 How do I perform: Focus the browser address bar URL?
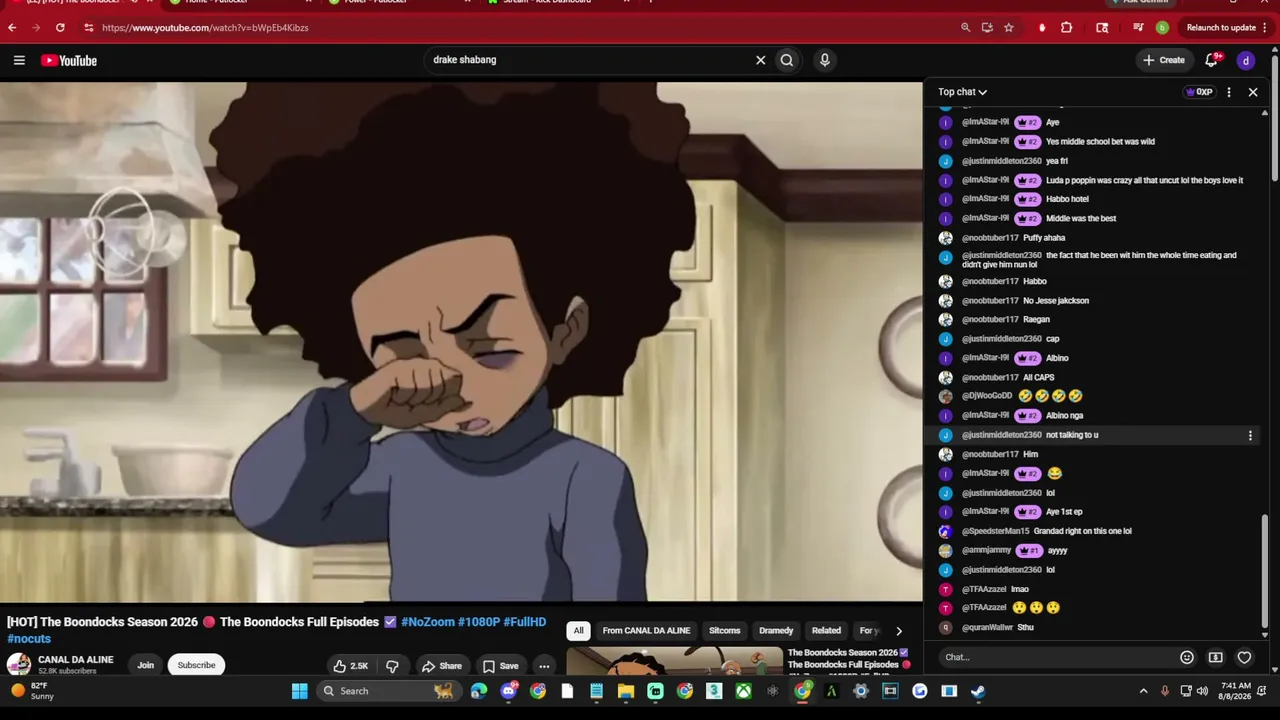click(x=205, y=28)
